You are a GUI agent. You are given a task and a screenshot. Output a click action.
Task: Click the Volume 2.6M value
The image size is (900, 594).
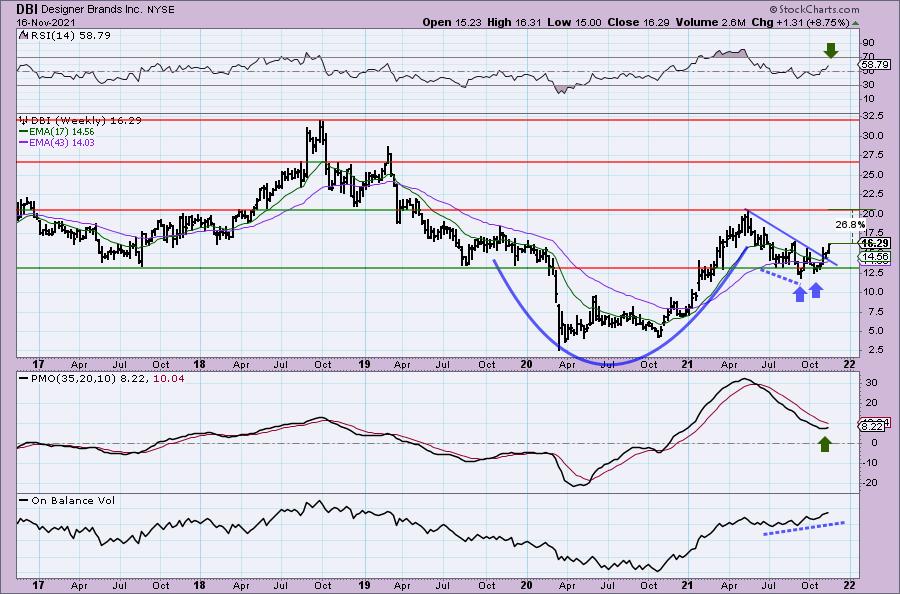click(x=710, y=22)
